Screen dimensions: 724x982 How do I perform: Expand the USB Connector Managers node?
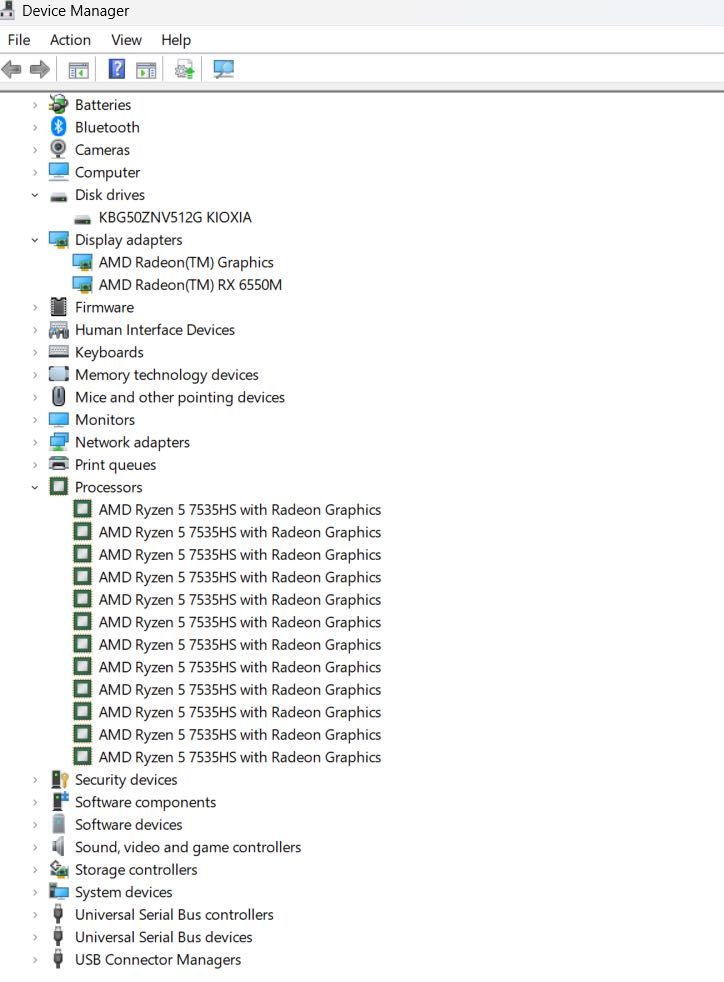(x=35, y=959)
